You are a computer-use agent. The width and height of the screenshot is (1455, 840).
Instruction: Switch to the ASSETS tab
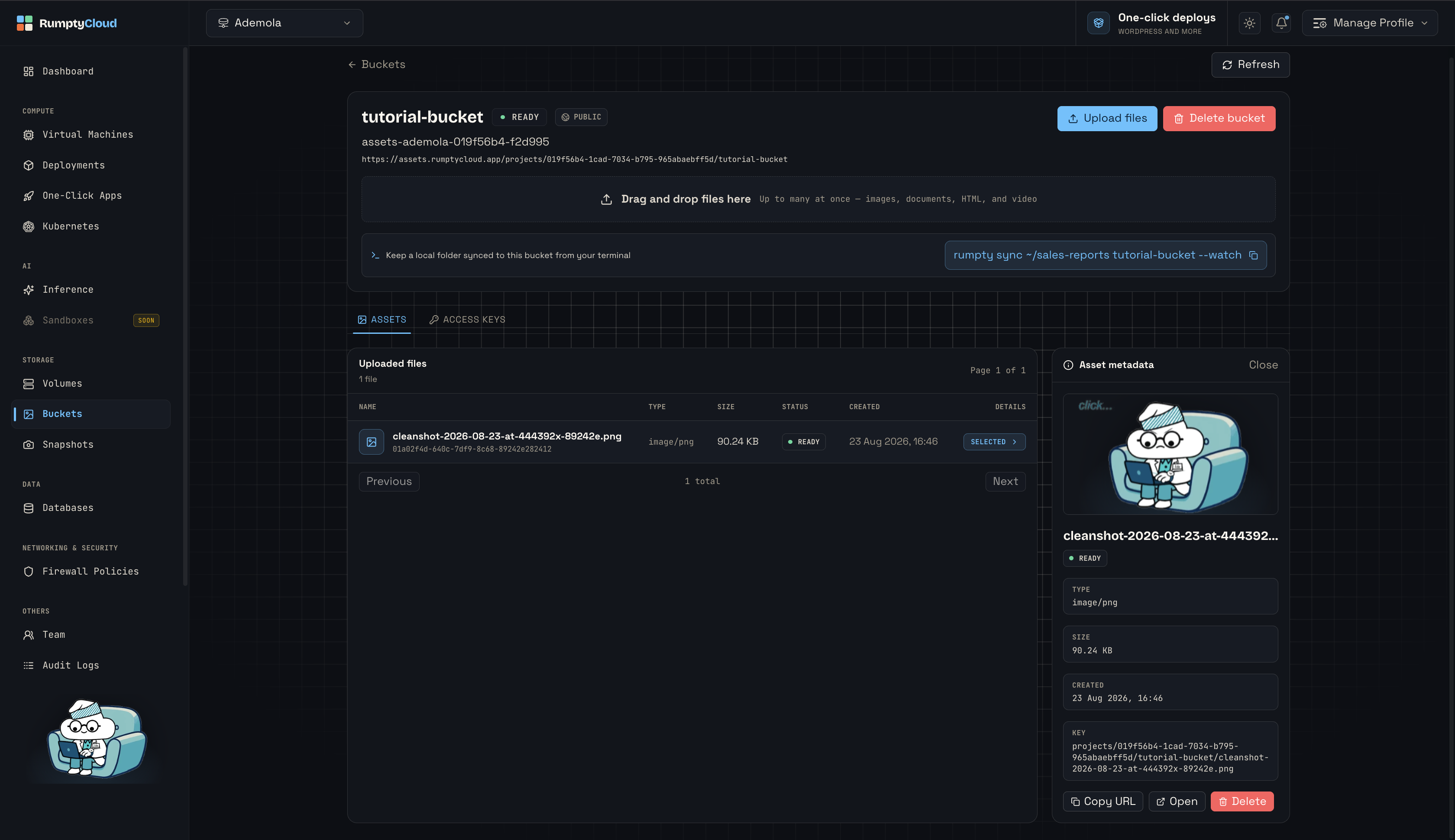(x=382, y=320)
